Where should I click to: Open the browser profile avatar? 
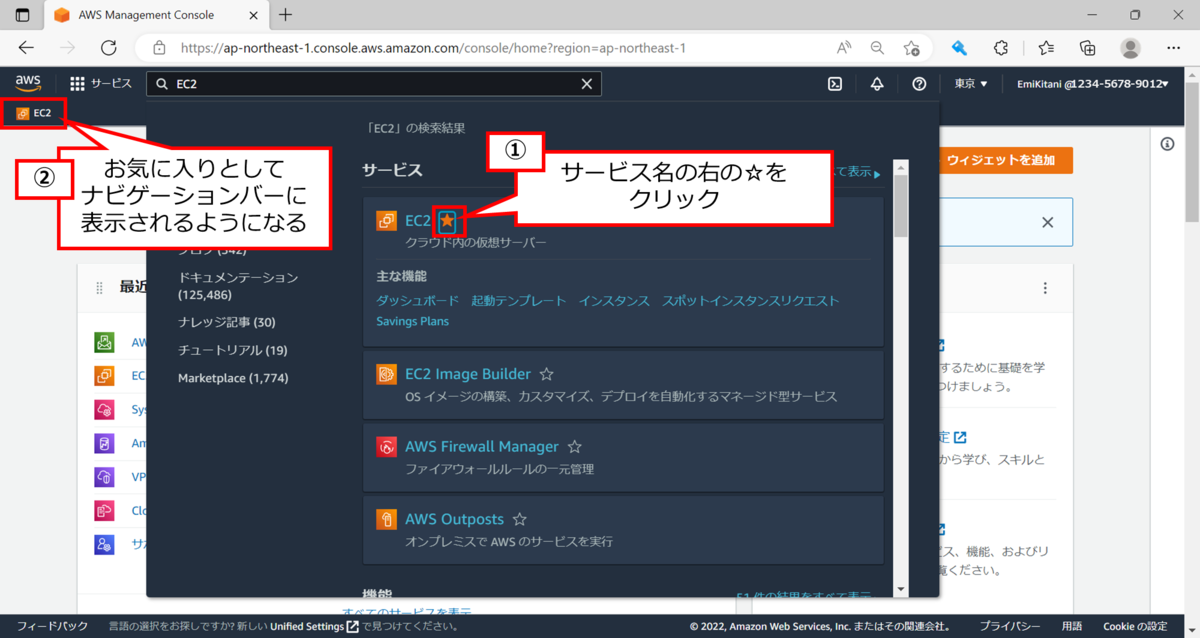point(1130,48)
